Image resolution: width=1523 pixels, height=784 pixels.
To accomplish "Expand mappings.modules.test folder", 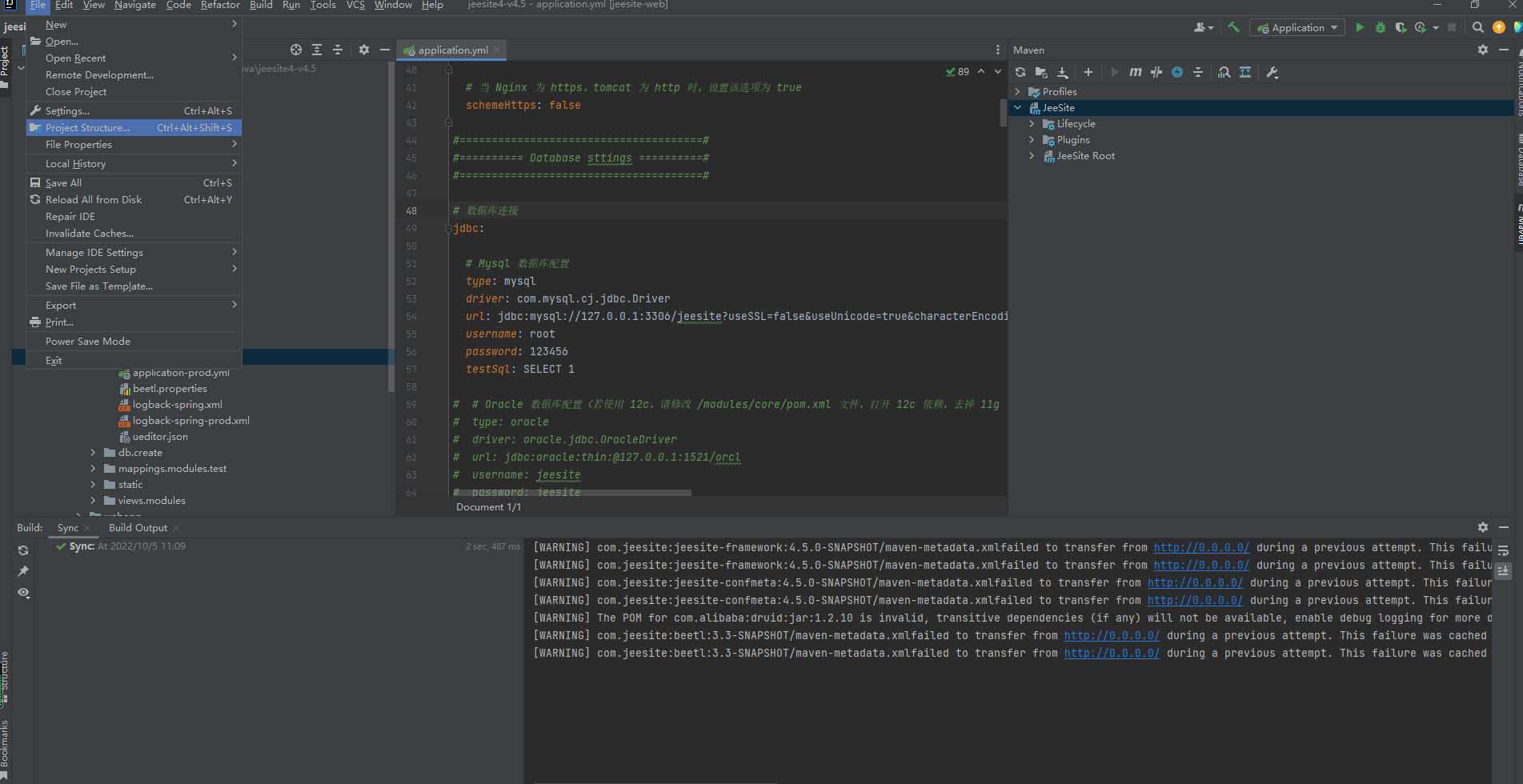I will [93, 469].
